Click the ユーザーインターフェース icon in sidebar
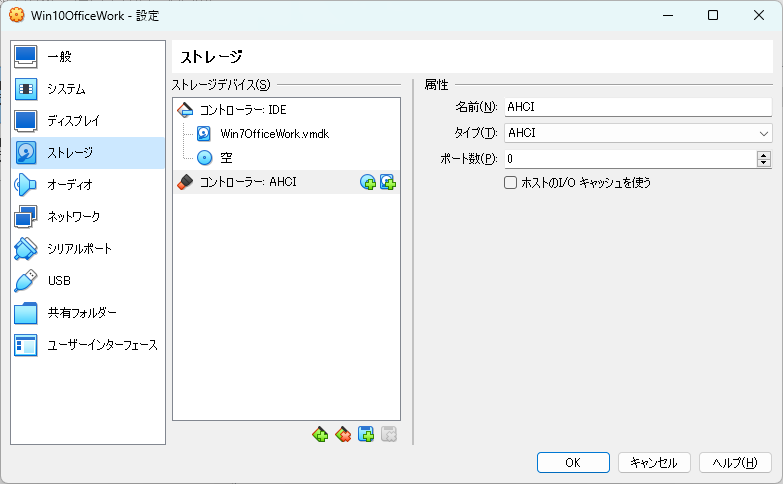Viewport: 783px width, 484px height. point(25,345)
